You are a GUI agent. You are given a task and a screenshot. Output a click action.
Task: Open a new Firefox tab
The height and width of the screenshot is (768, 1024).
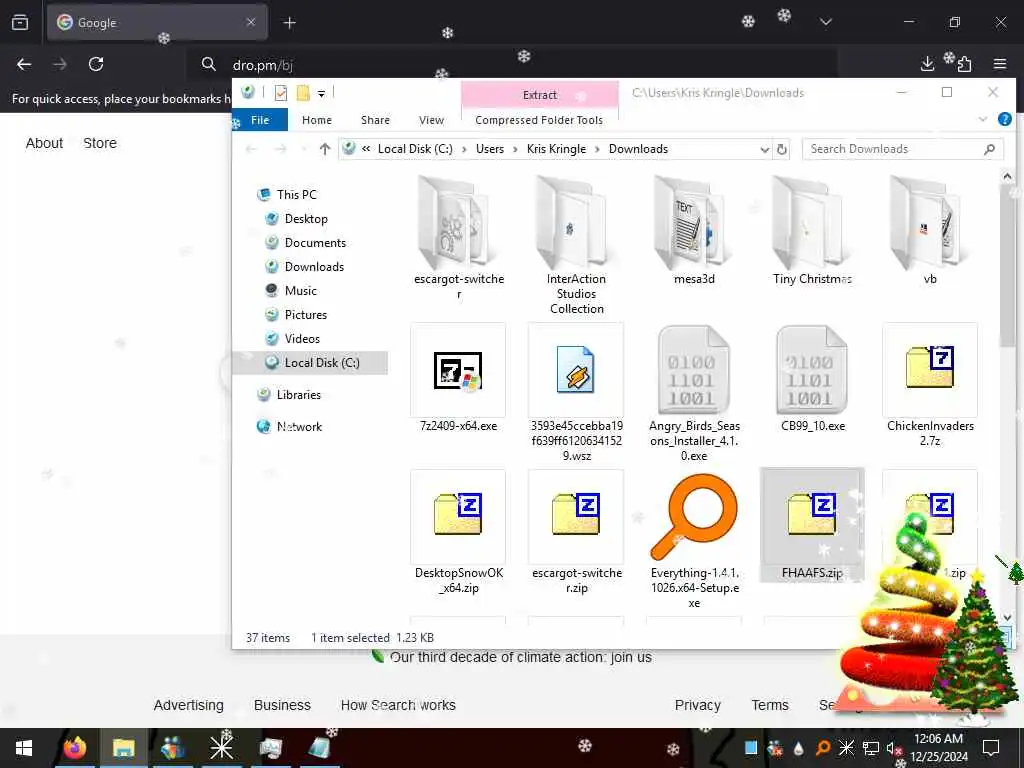point(289,23)
